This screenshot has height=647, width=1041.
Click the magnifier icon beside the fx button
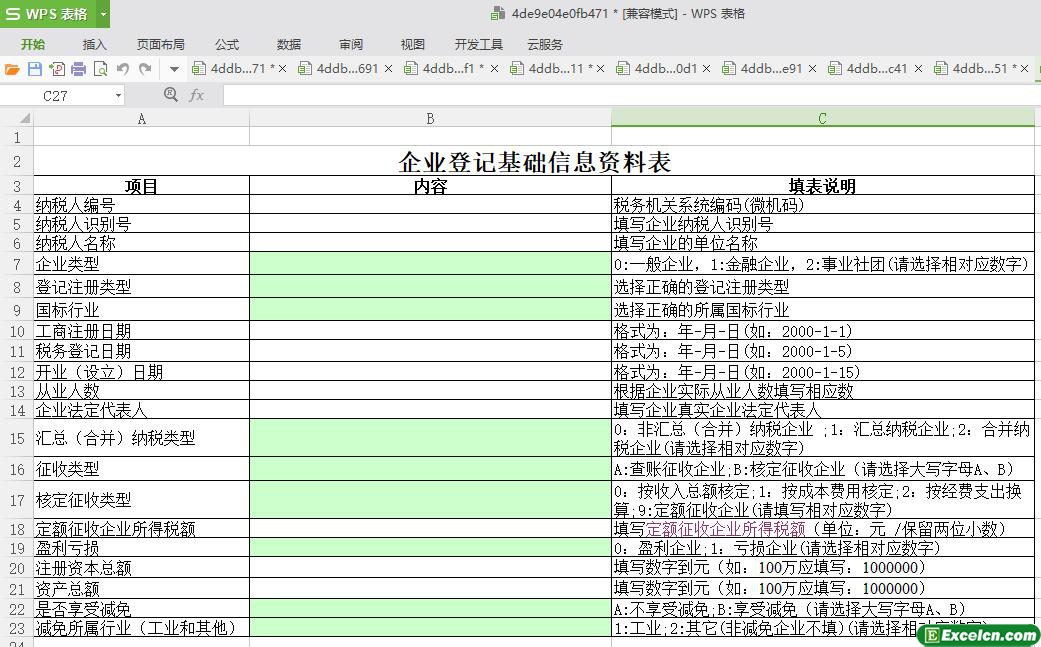pyautogui.click(x=170, y=95)
